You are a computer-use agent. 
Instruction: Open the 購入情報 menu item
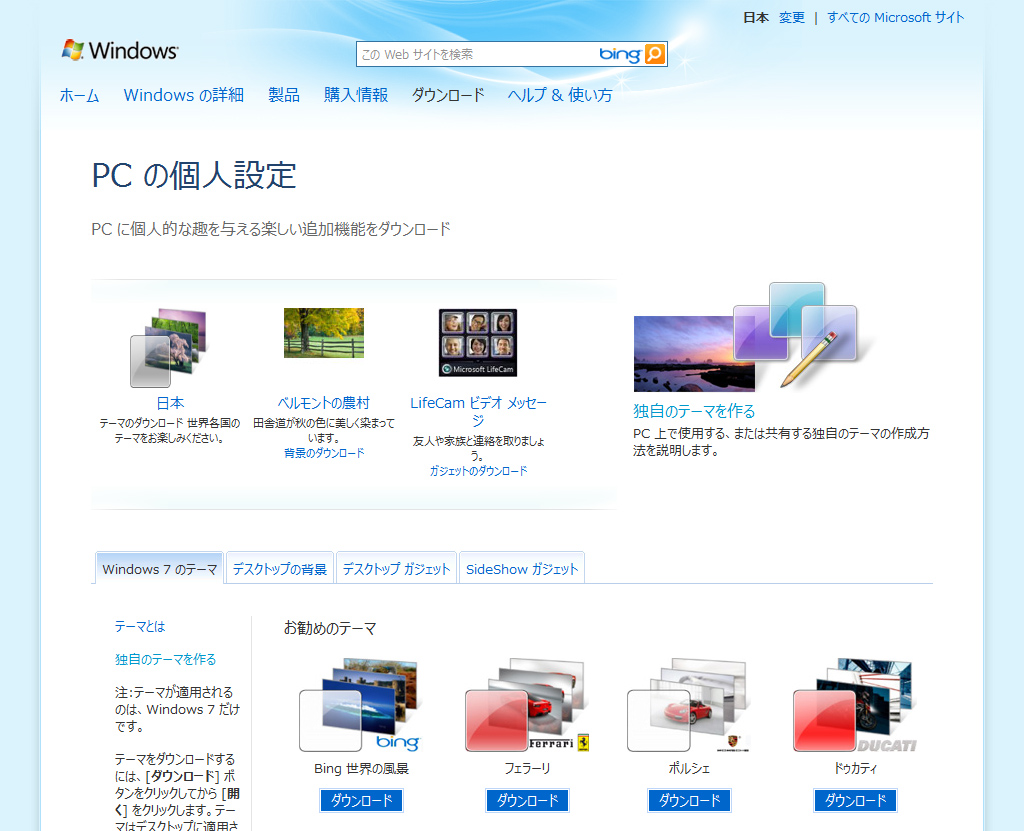[355, 95]
